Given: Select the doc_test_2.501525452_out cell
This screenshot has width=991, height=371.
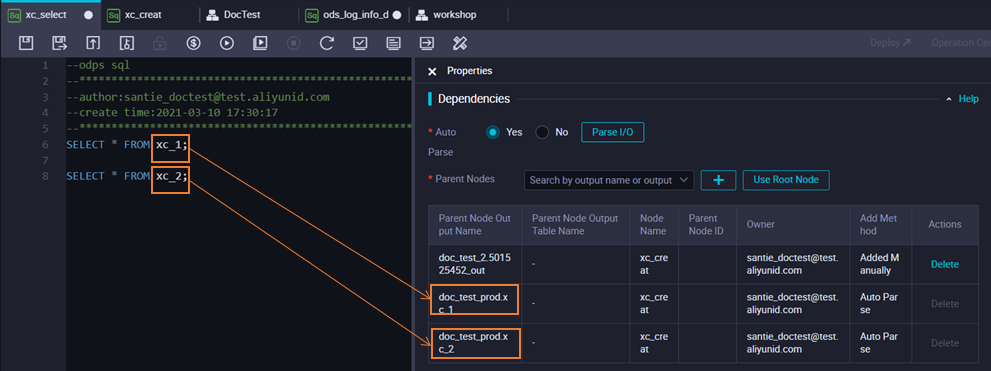Looking at the screenshot, I should click(x=475, y=264).
